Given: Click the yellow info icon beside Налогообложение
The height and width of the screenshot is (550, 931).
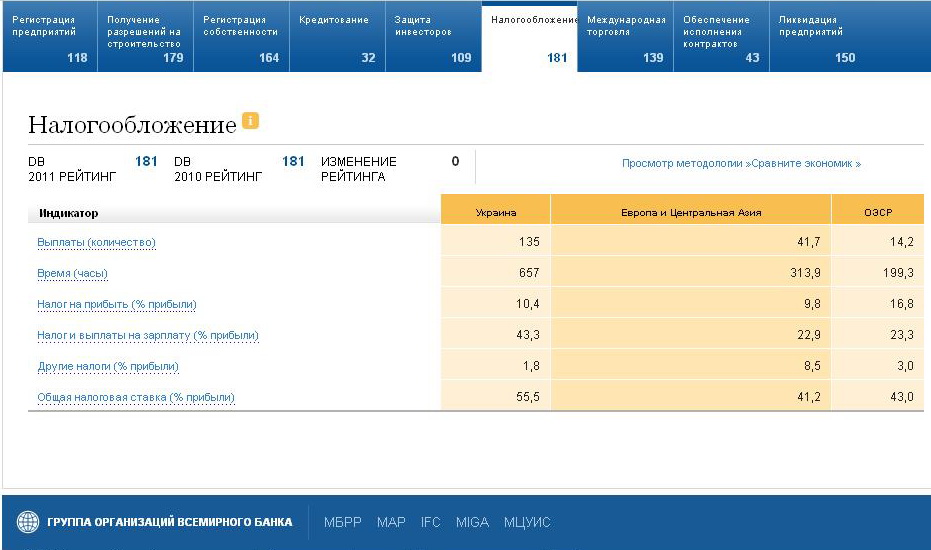Looking at the screenshot, I should click(250, 121).
